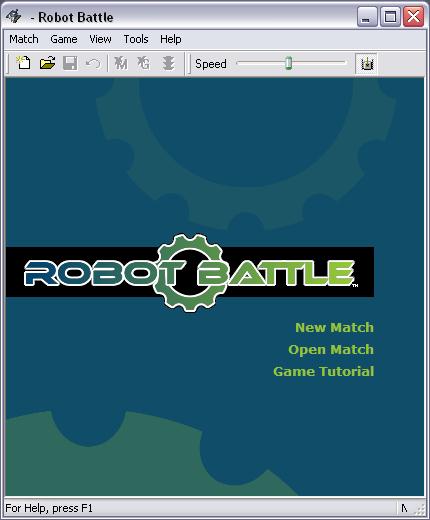The width and height of the screenshot is (430, 520).
Task: Open the View menu
Action: point(100,39)
